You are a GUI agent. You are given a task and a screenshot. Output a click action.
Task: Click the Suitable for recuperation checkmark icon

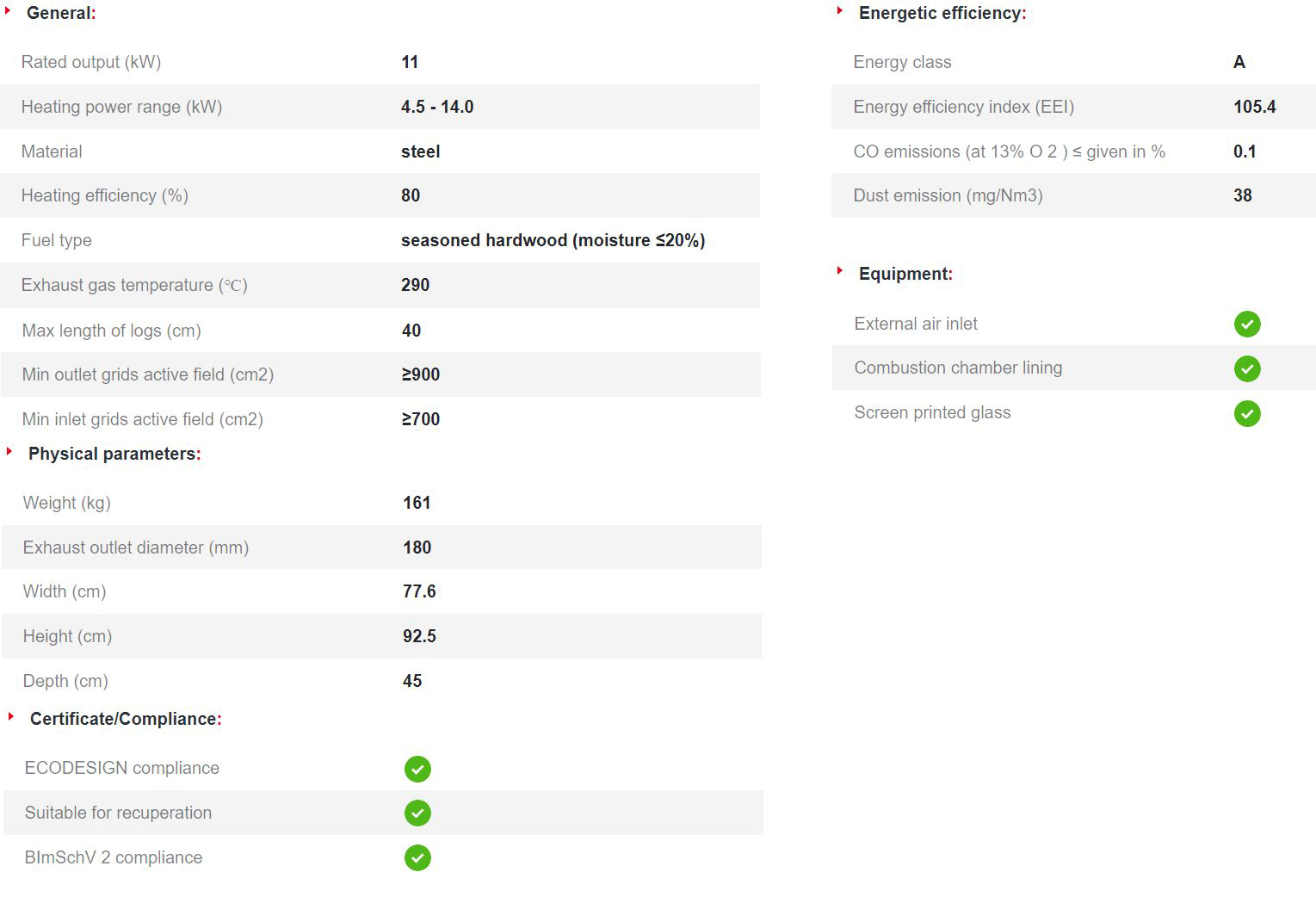point(417,813)
